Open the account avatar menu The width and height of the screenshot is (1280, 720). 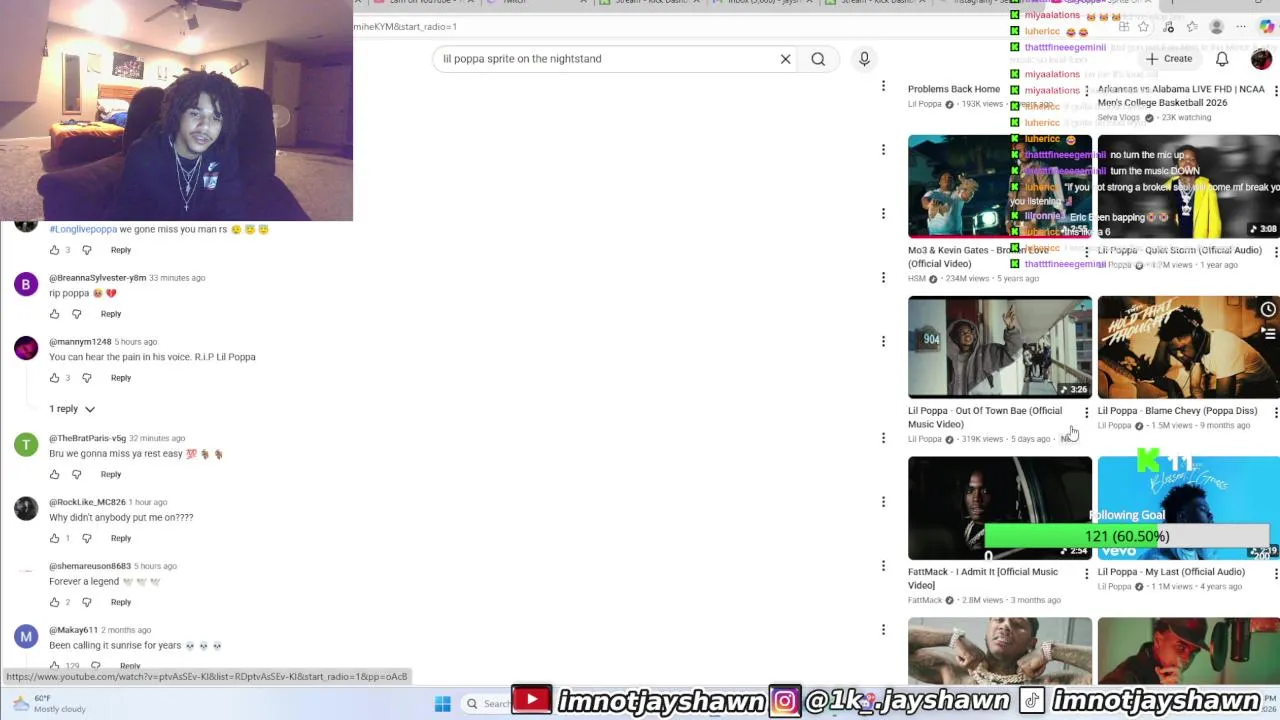coord(1261,59)
